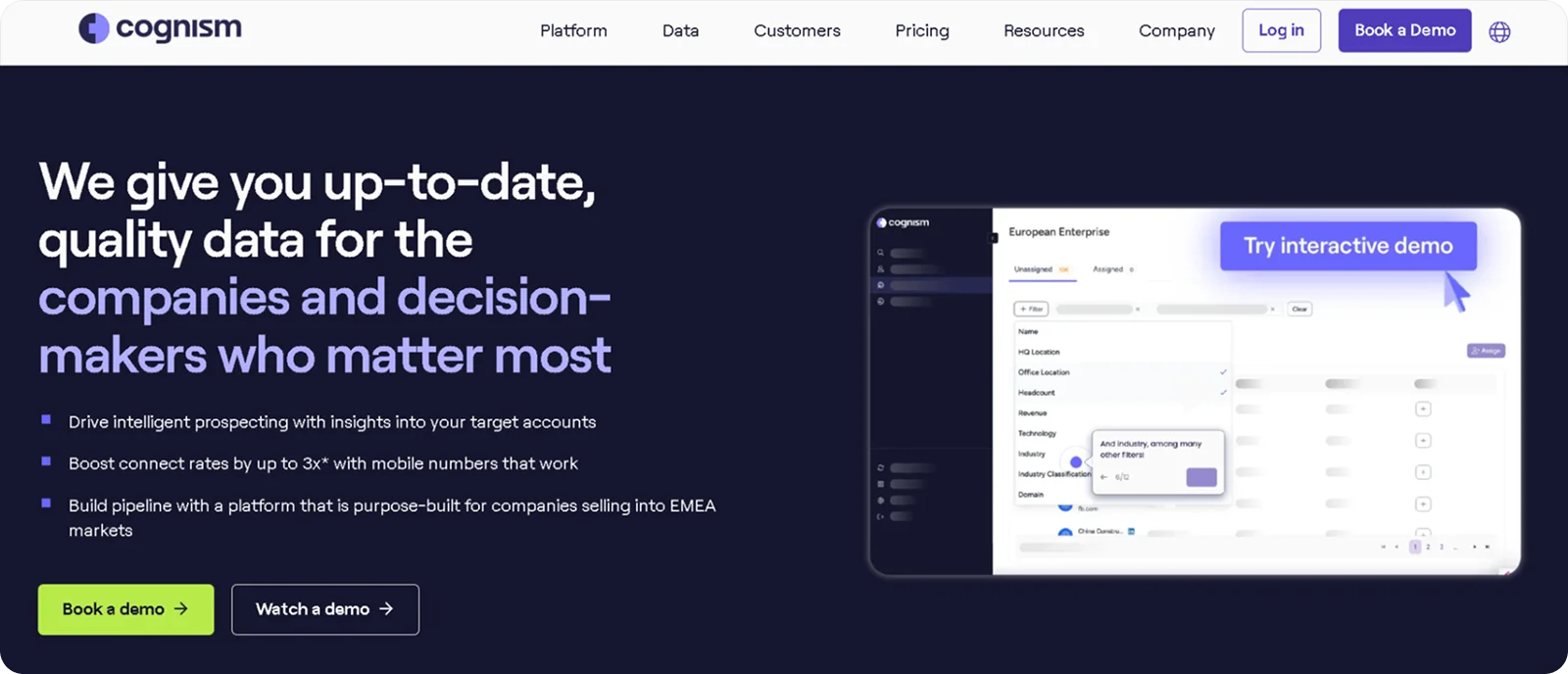Open the Platform menu
Screen dimensions: 1568x674
click(x=573, y=30)
